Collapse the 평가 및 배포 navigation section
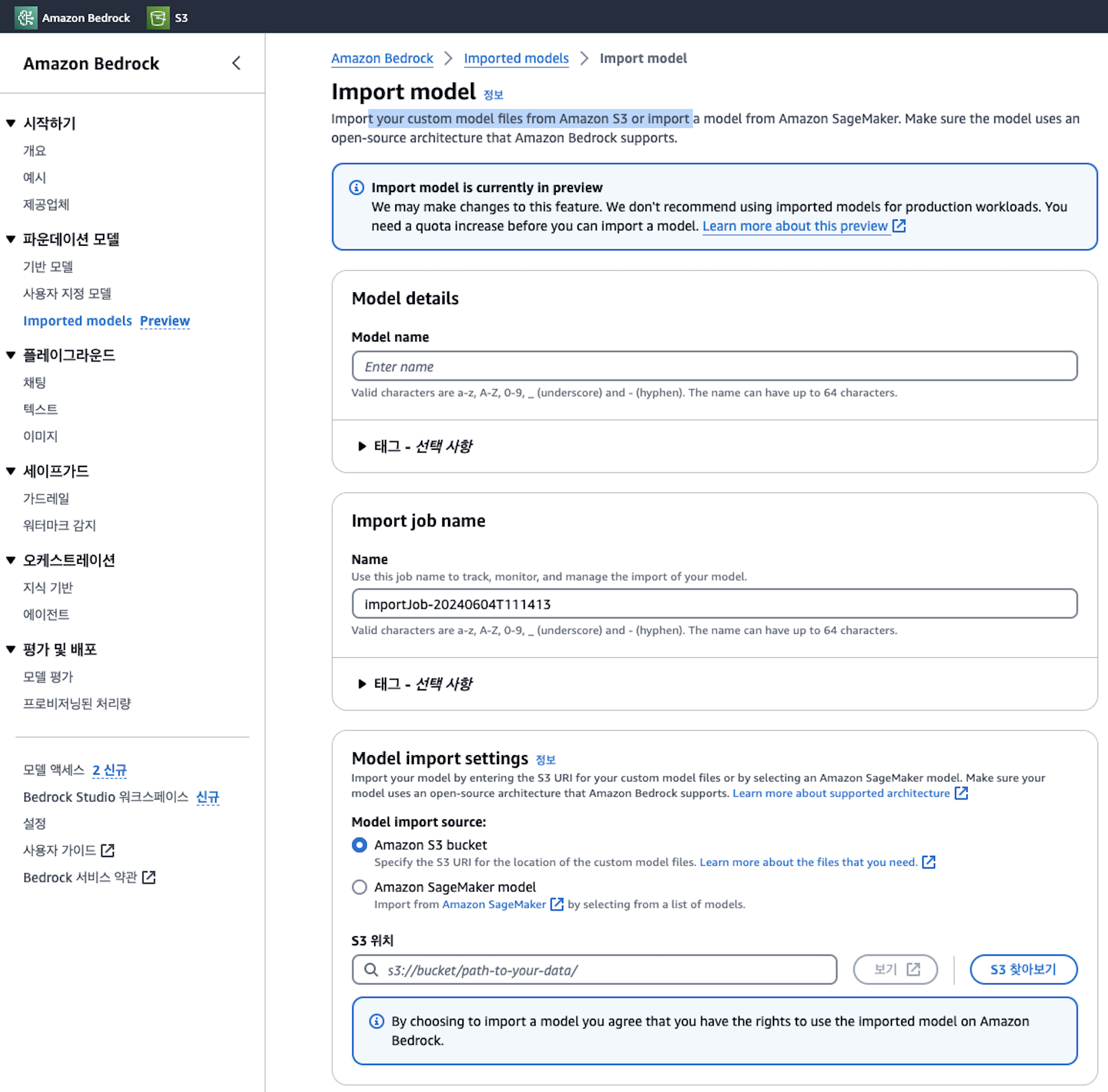Screen dimensions: 1108x1092 click(x=11, y=650)
